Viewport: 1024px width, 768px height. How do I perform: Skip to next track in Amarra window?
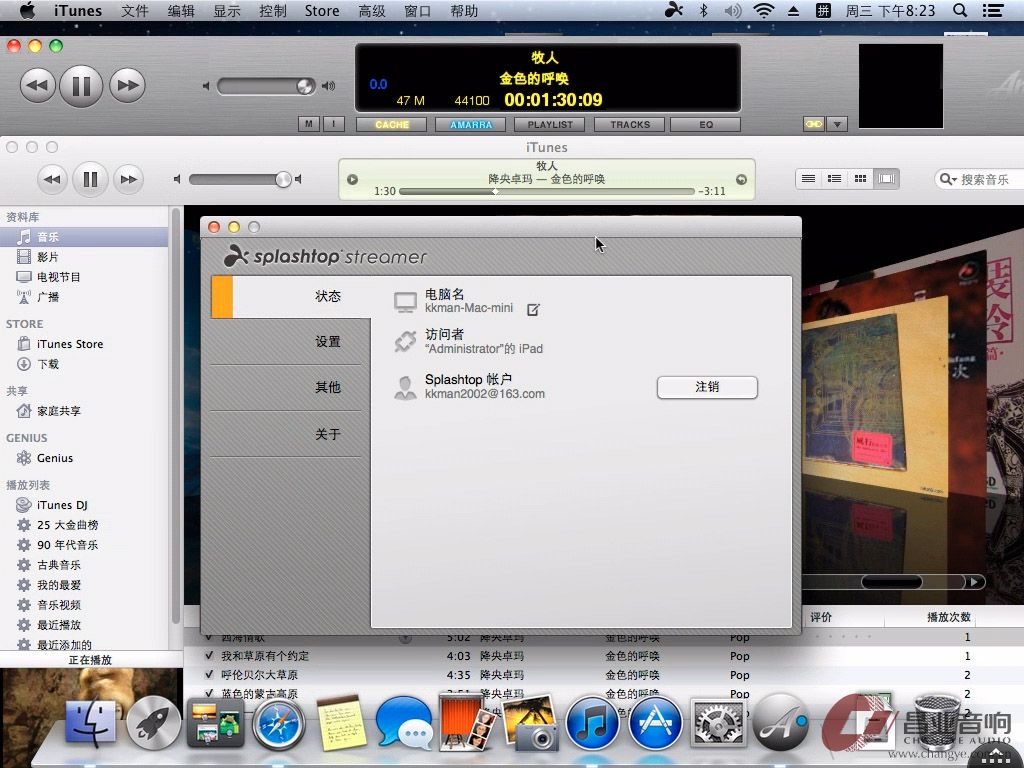[127, 86]
